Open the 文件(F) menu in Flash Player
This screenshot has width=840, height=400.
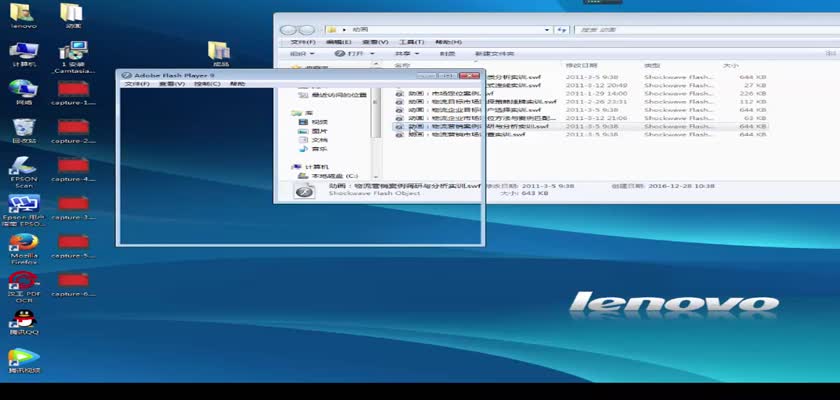tap(137, 84)
